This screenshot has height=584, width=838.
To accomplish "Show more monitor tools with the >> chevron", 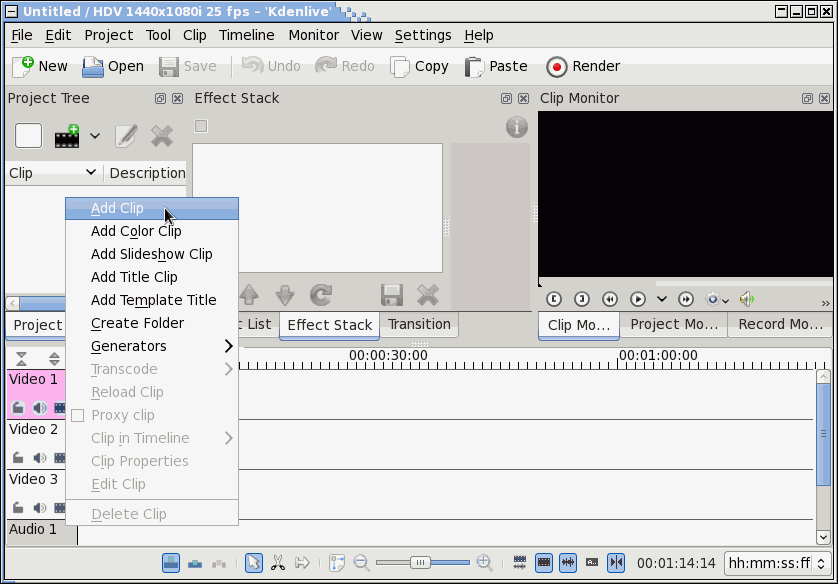I will click(826, 303).
